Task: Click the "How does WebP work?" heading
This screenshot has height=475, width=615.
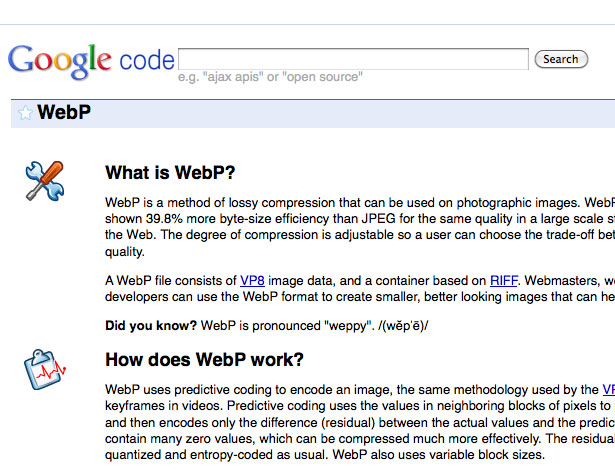Action: (204, 360)
